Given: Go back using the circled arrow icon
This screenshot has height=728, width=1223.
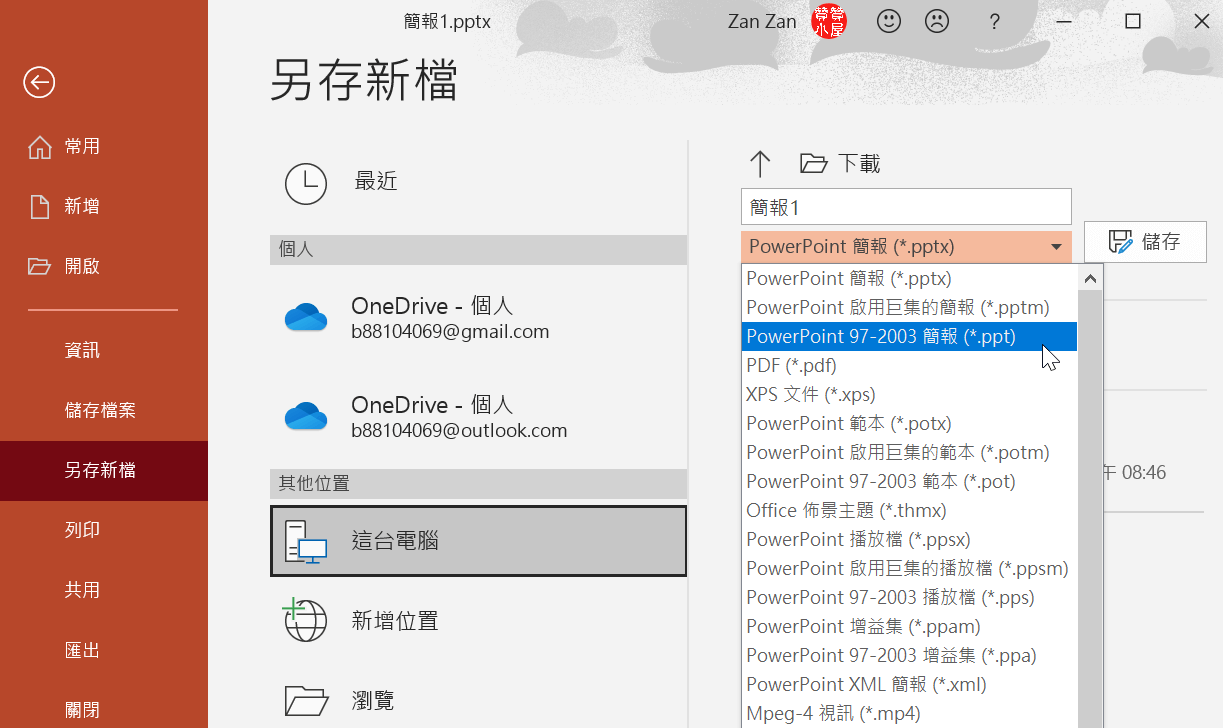Looking at the screenshot, I should (39, 82).
